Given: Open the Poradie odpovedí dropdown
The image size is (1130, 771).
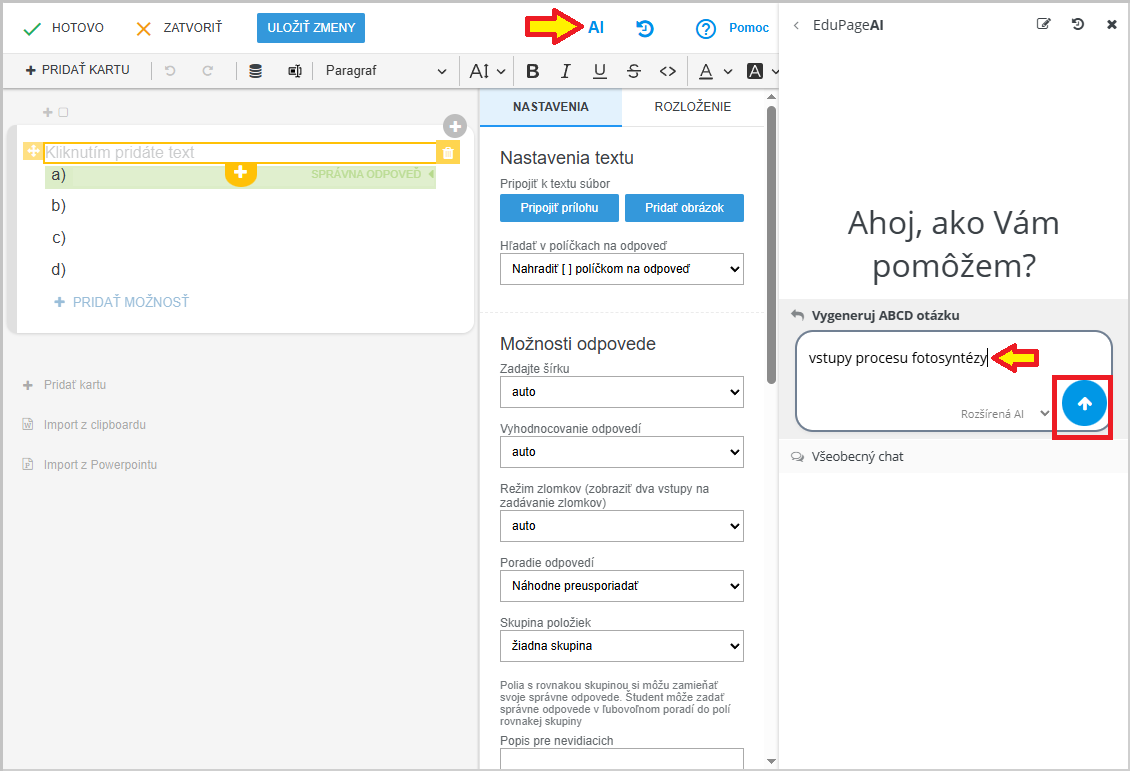Looking at the screenshot, I should click(622, 586).
